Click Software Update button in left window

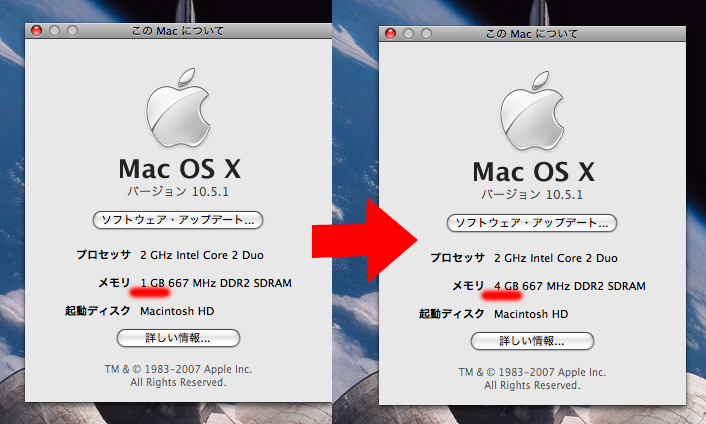178,220
